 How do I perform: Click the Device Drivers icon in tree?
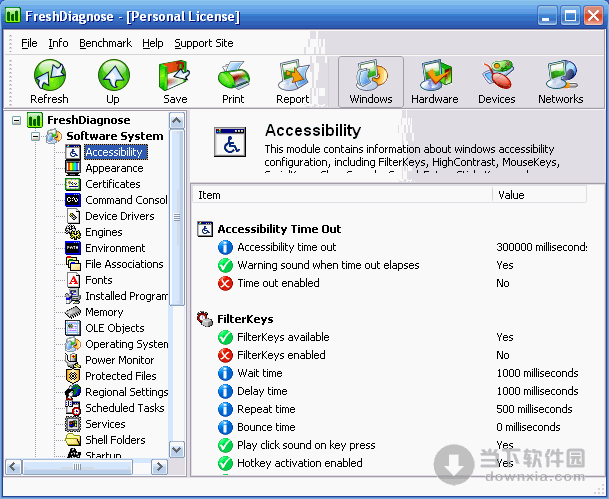[x=73, y=216]
